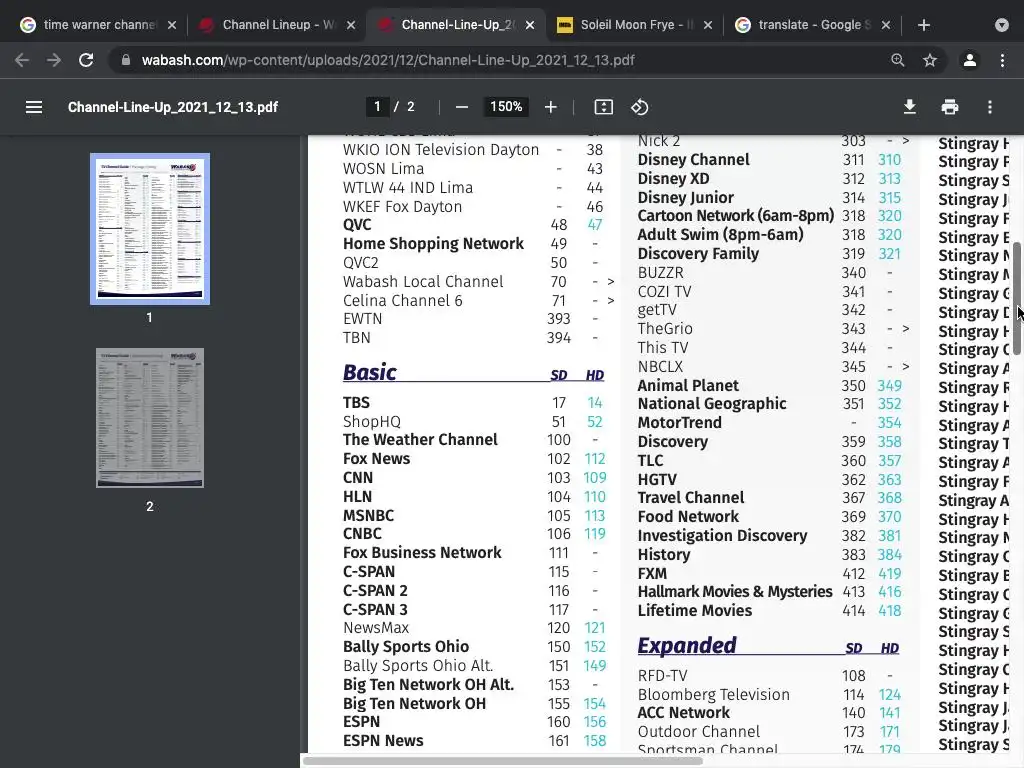
Task: Click the 150% zoom level field
Action: [x=506, y=106]
